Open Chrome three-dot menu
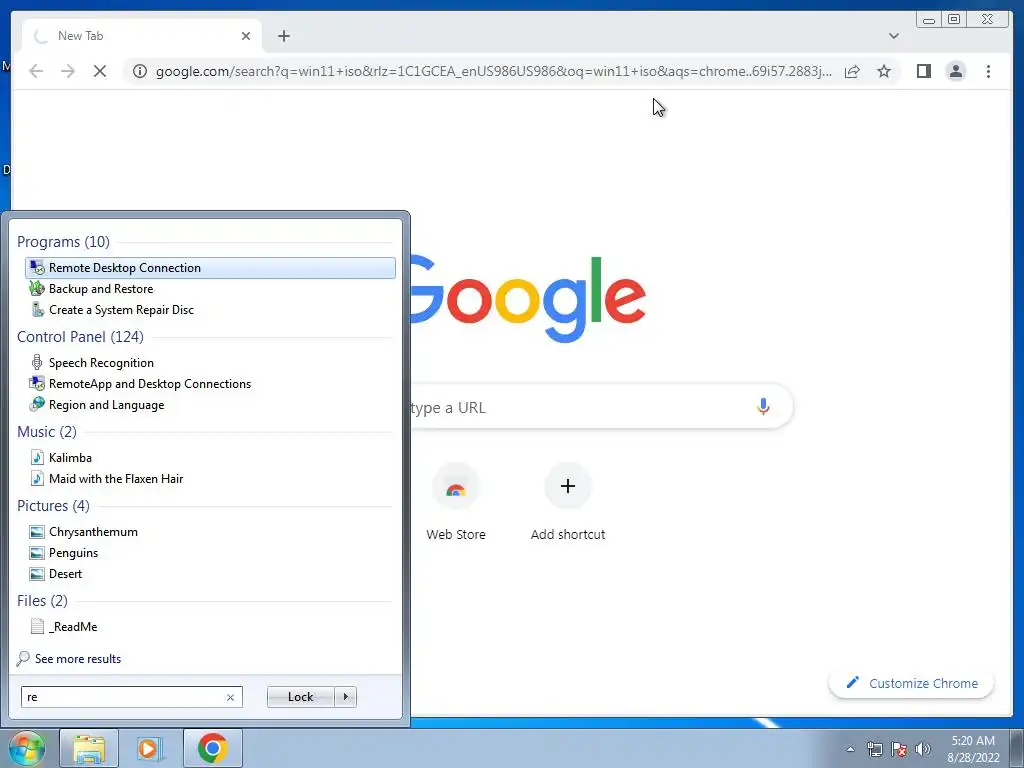Viewport: 1024px width, 768px height. click(988, 71)
